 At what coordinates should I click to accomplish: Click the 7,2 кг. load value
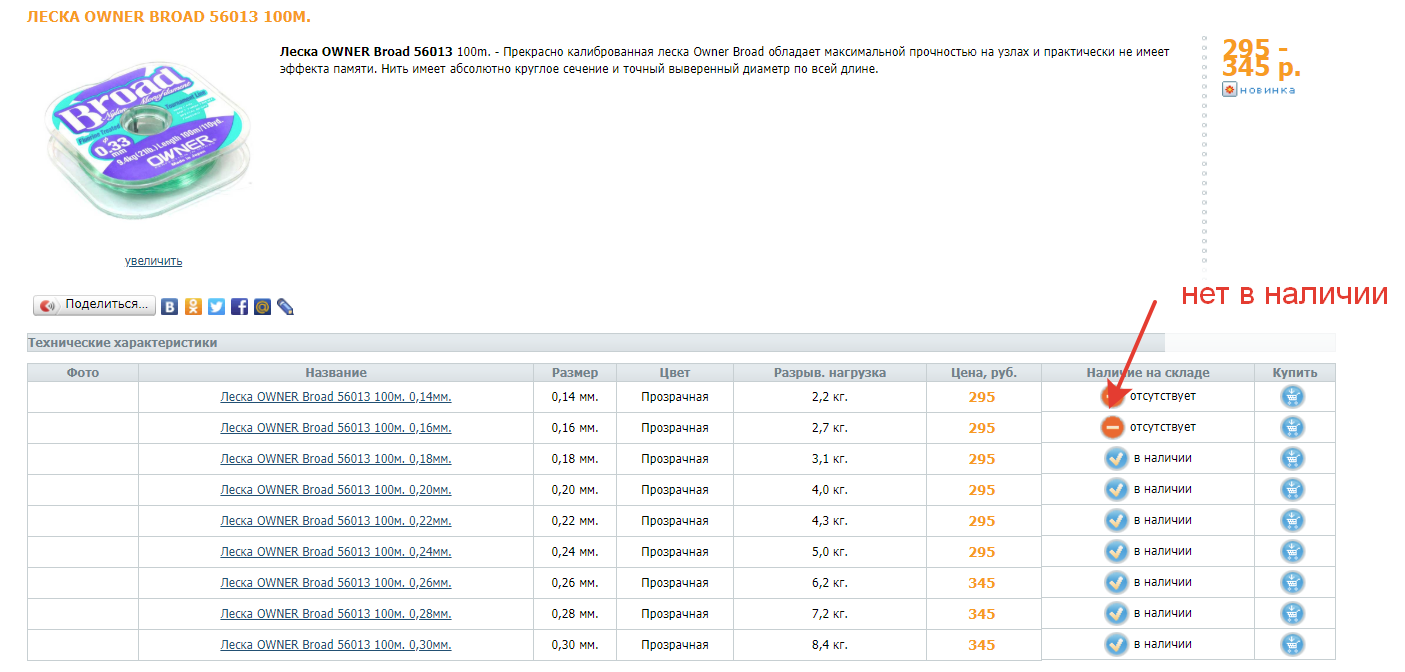click(830, 614)
